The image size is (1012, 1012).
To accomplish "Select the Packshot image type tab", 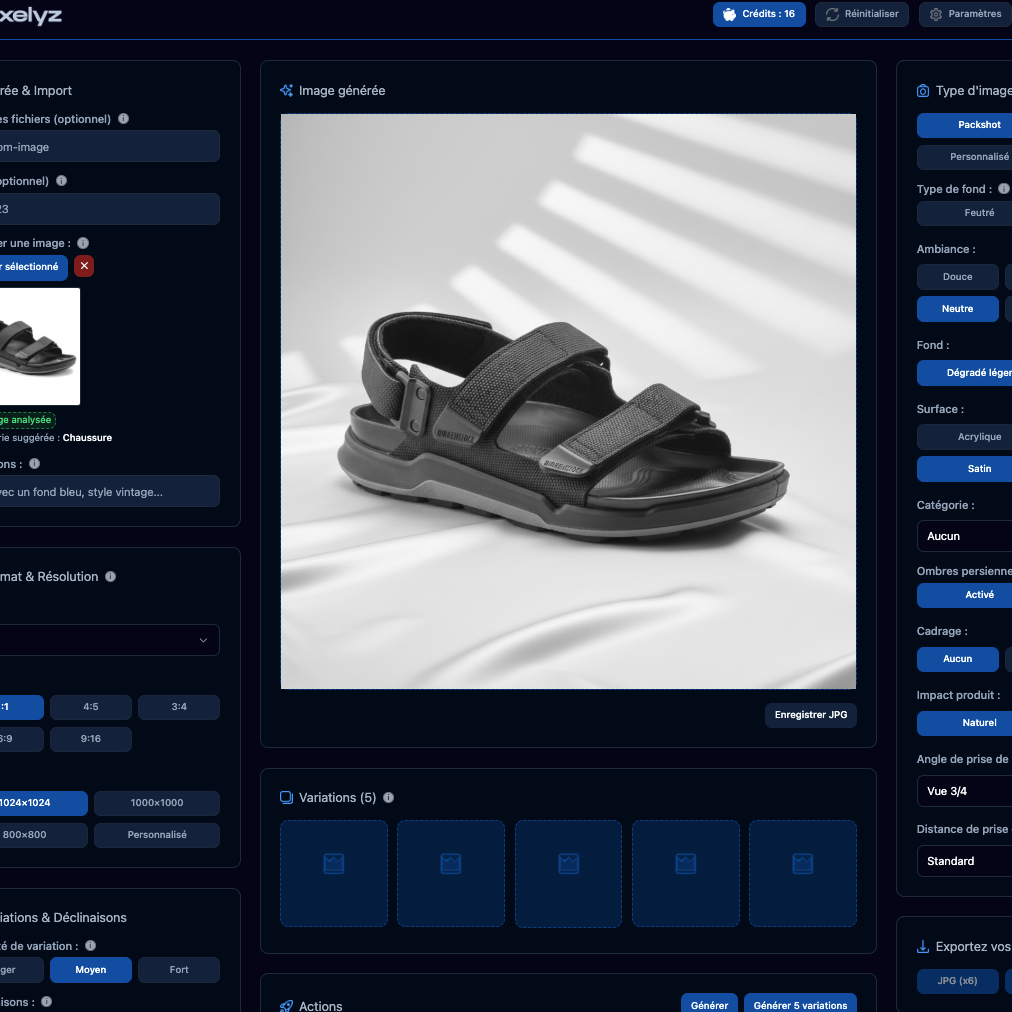I will (965, 125).
